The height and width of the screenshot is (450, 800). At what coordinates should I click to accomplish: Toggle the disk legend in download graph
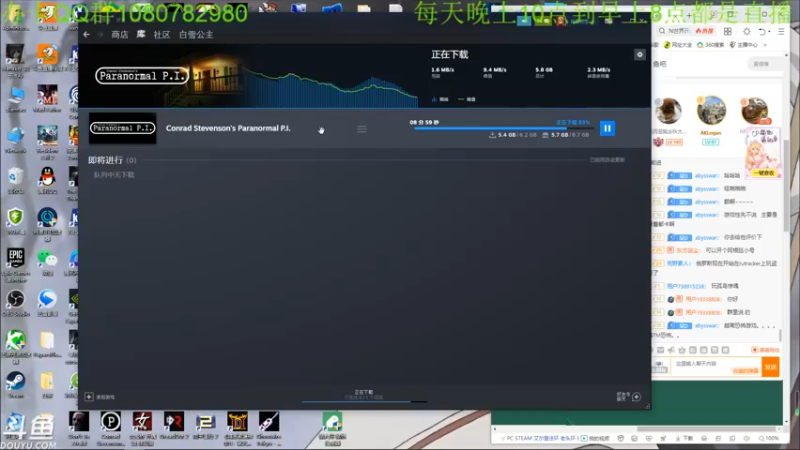click(x=467, y=99)
